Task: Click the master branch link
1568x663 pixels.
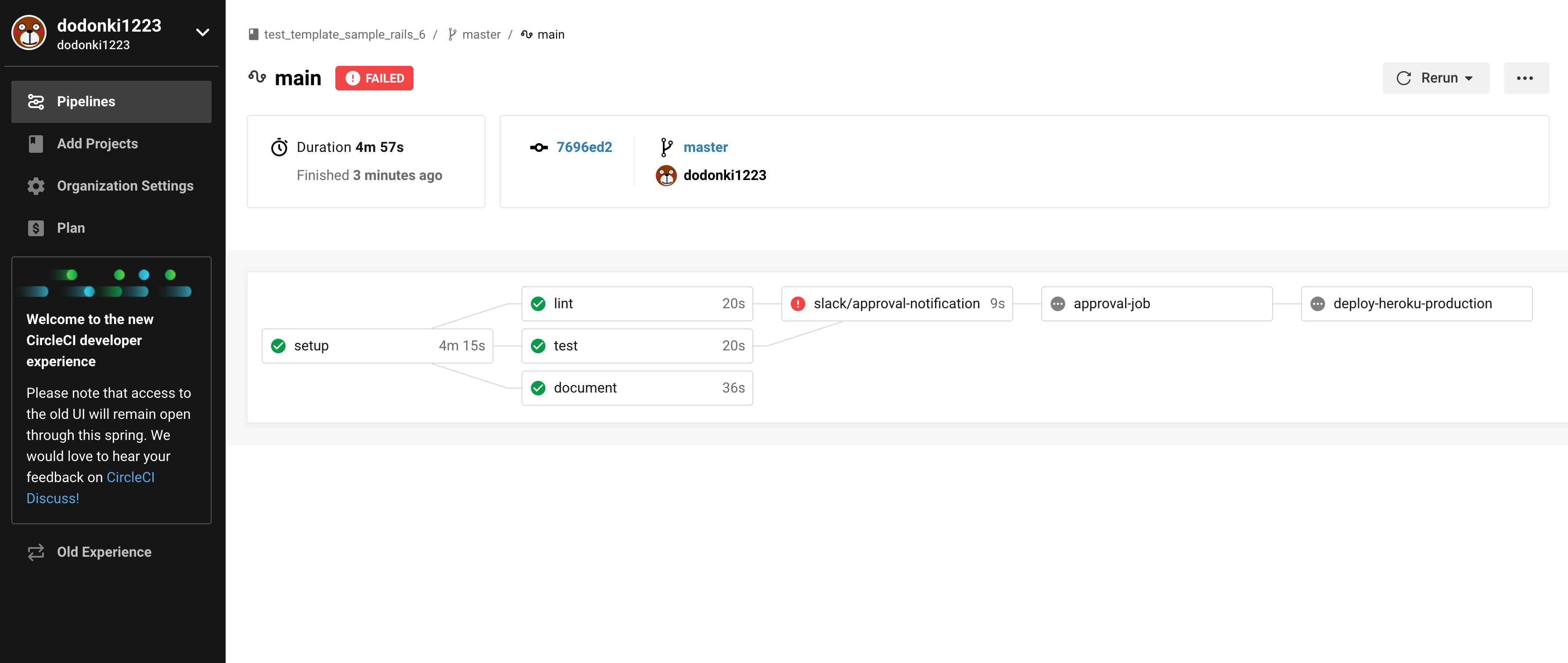Action: pos(705,148)
